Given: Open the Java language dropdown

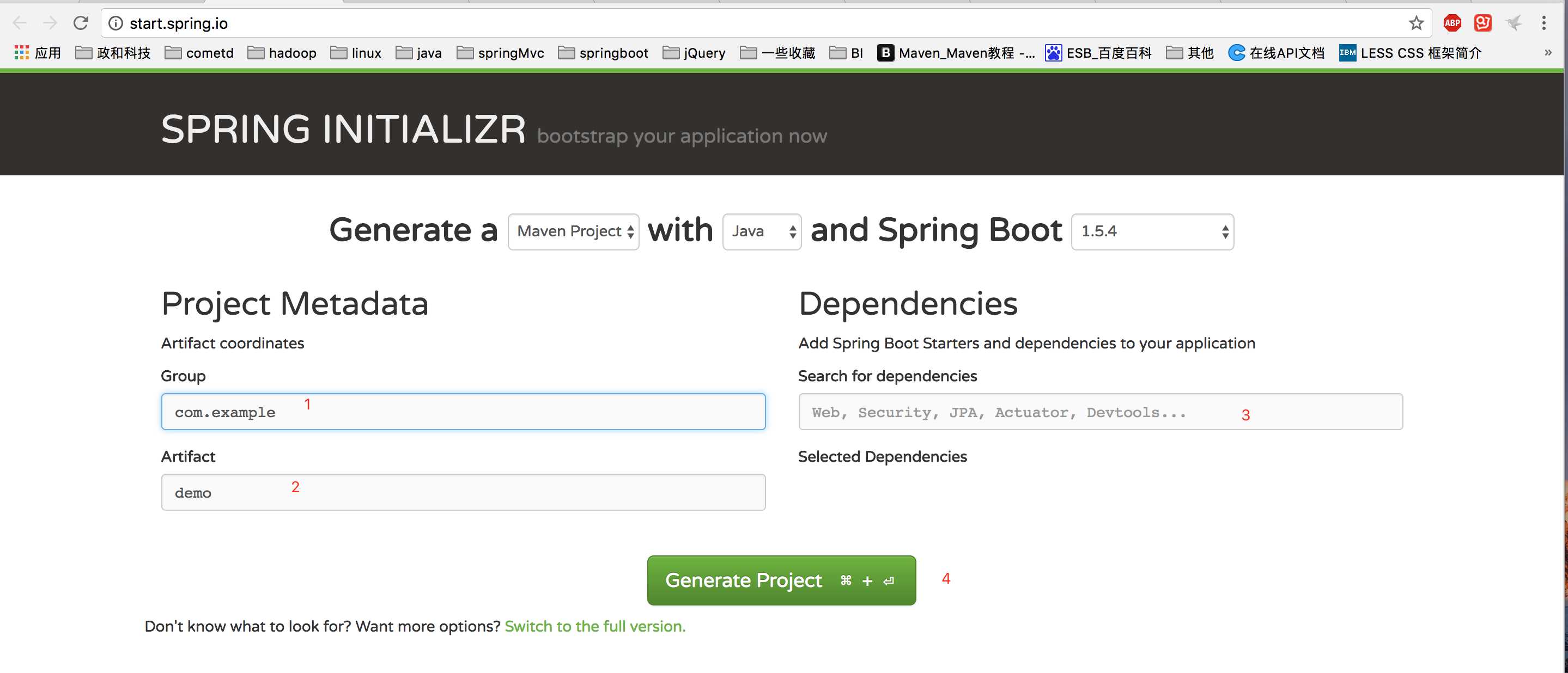Looking at the screenshot, I should pos(762,231).
